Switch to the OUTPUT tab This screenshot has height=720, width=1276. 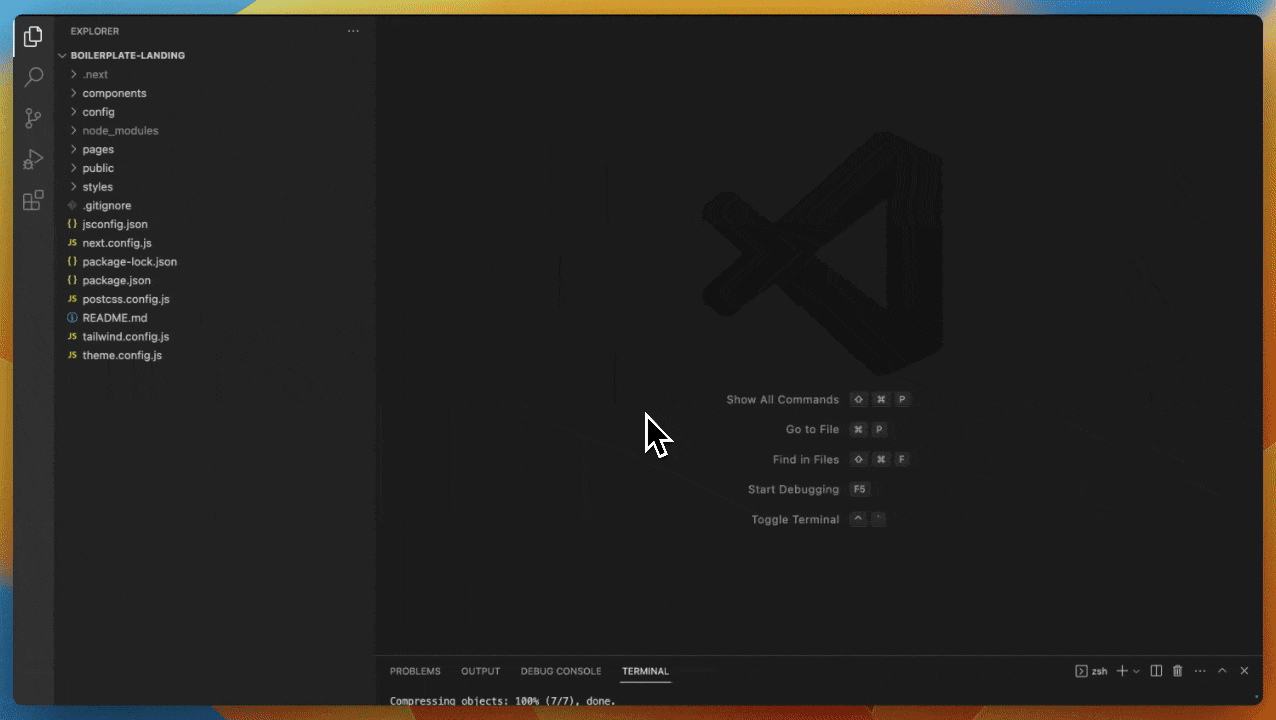480,671
